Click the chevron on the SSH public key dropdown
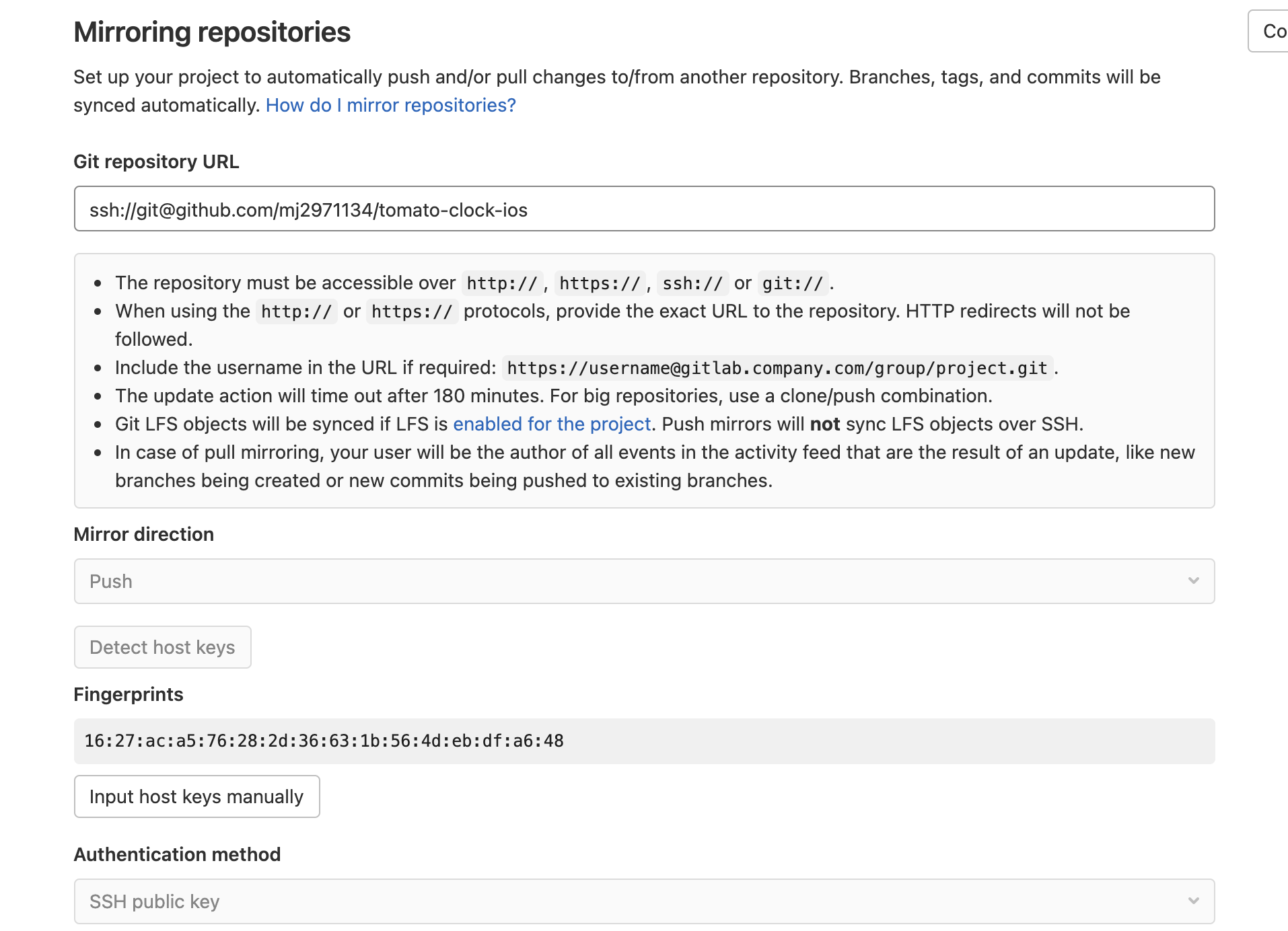This screenshot has width=1288, height=931. (1193, 901)
